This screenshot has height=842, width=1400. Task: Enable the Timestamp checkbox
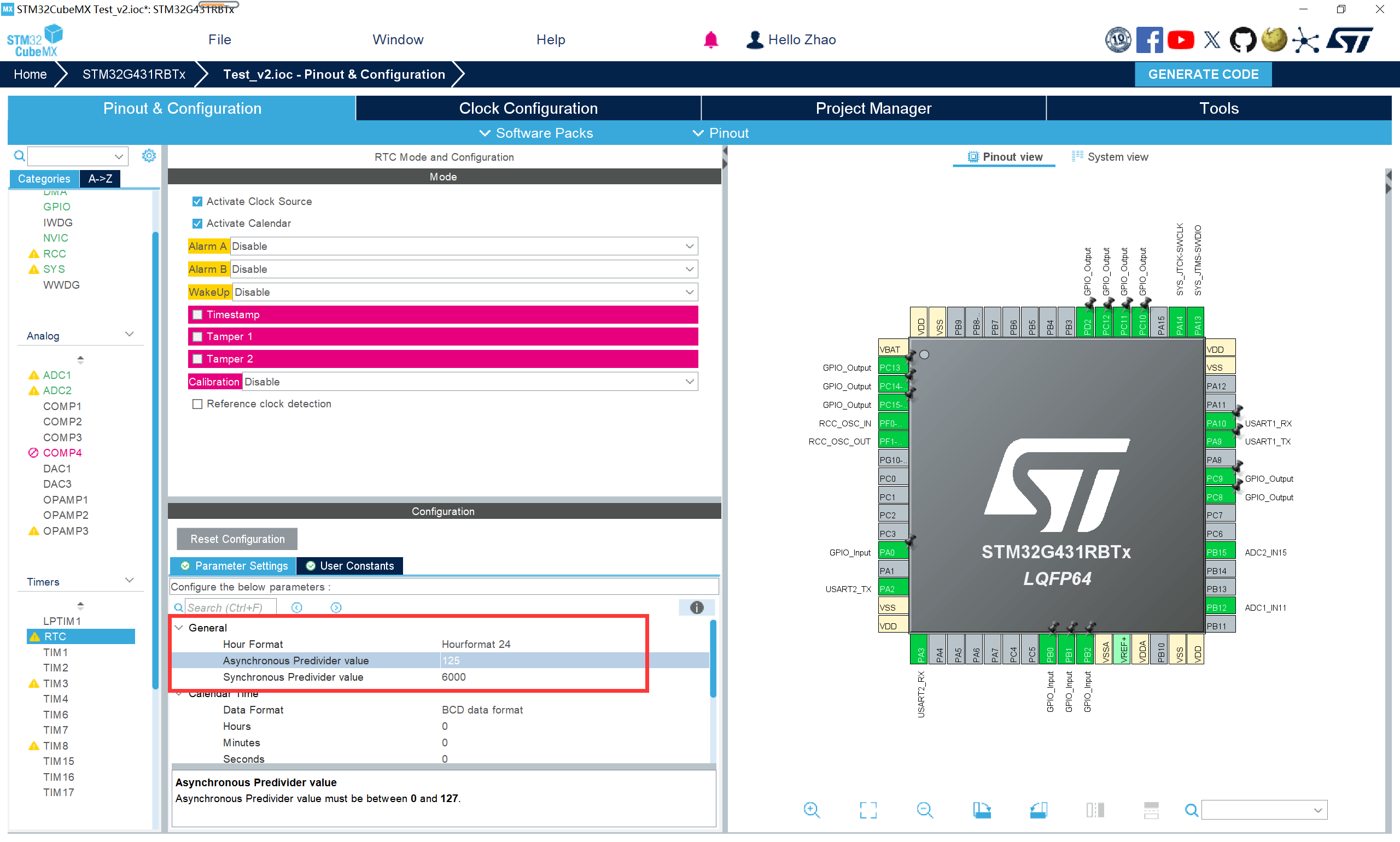click(x=197, y=314)
